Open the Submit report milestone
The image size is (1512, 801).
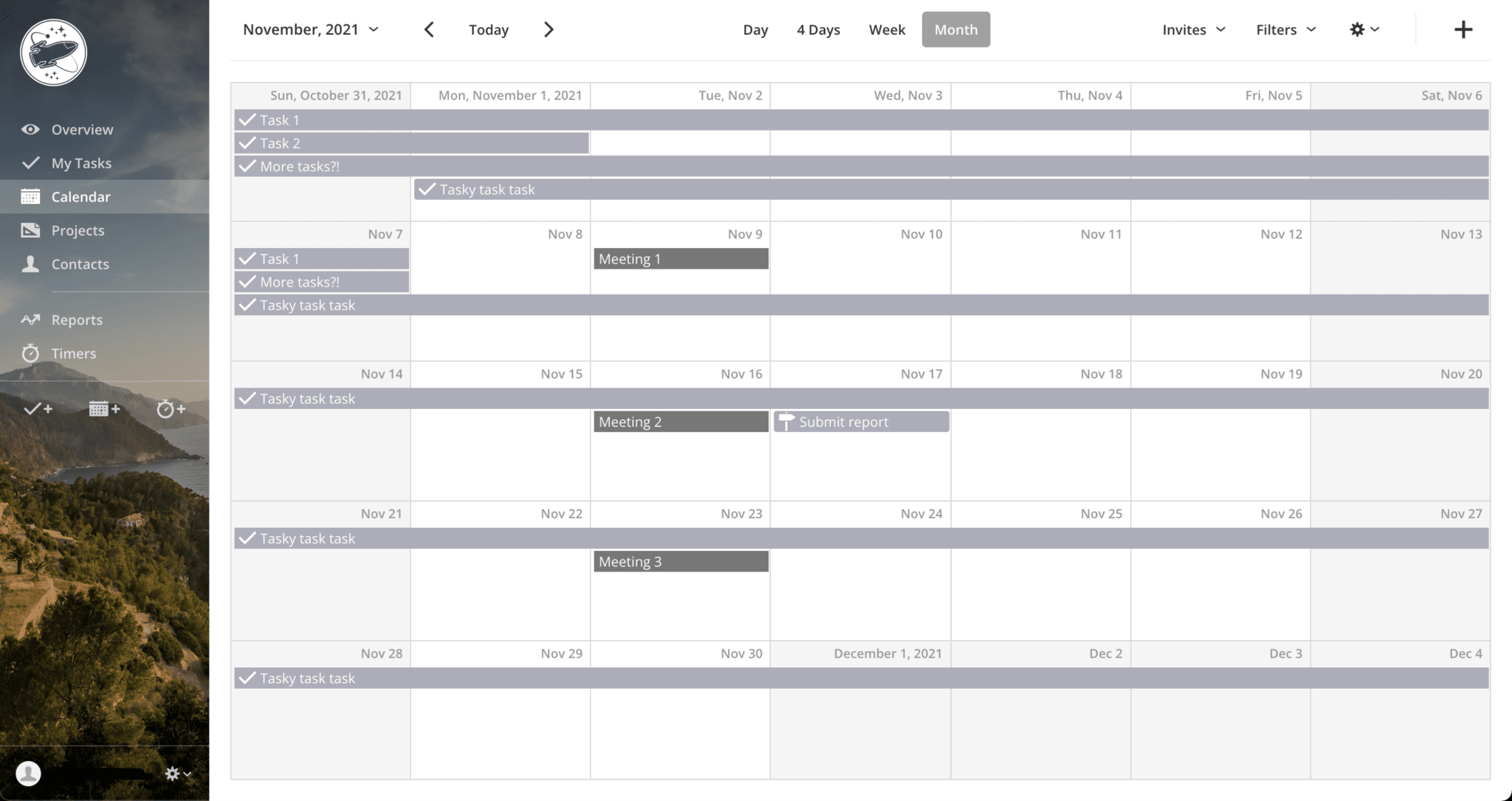861,422
